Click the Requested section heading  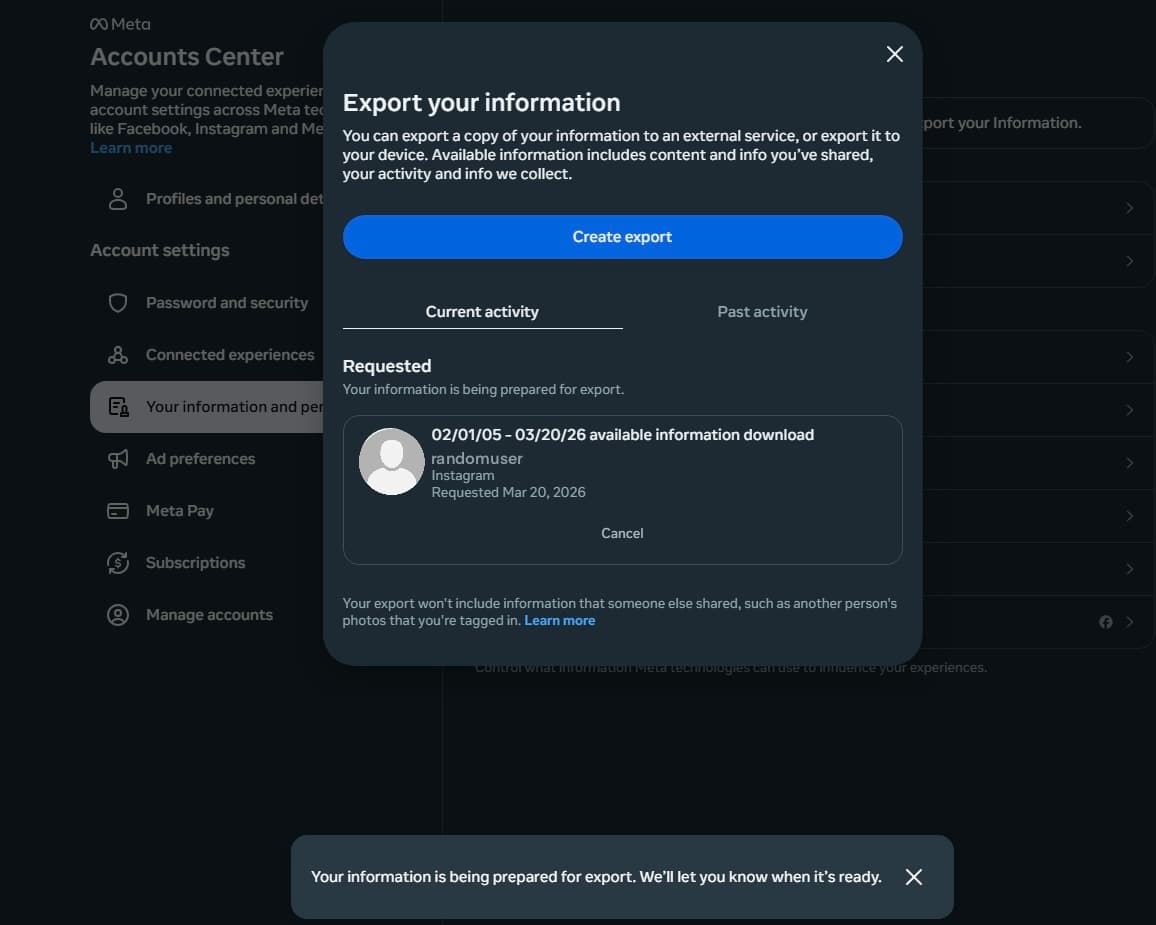coord(387,366)
